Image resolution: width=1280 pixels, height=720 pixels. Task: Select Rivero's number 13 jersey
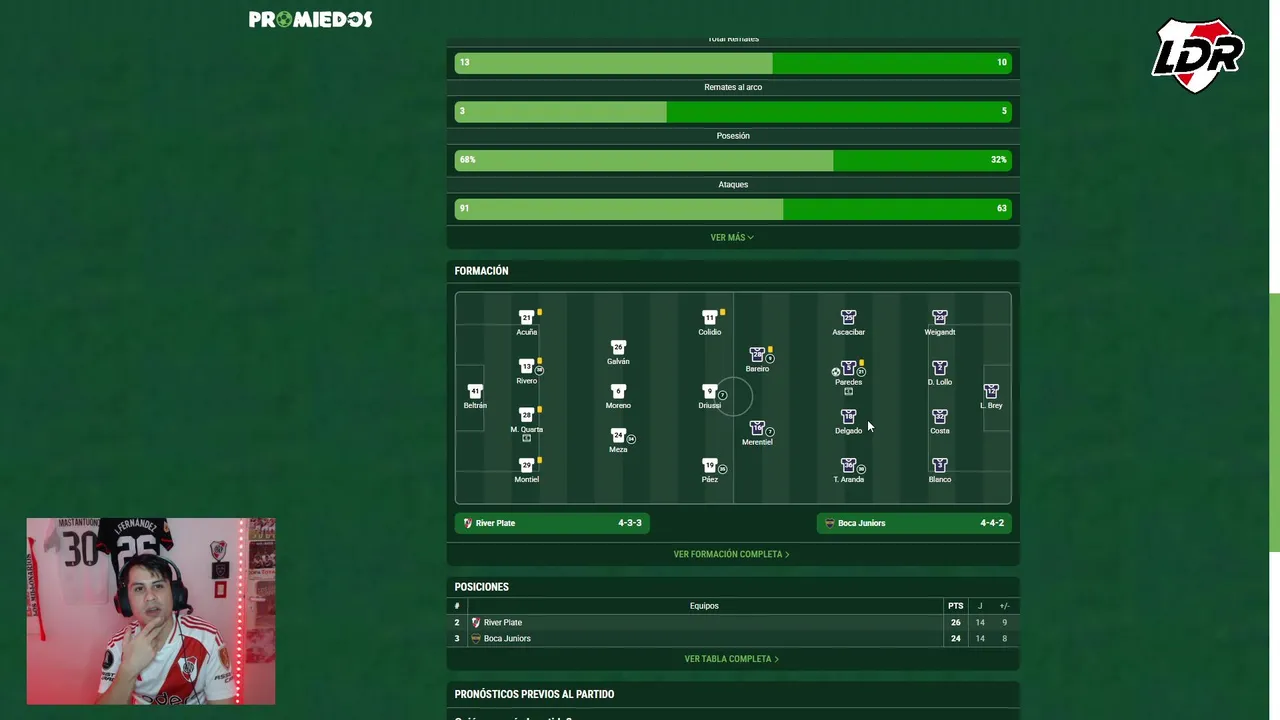pos(526,366)
